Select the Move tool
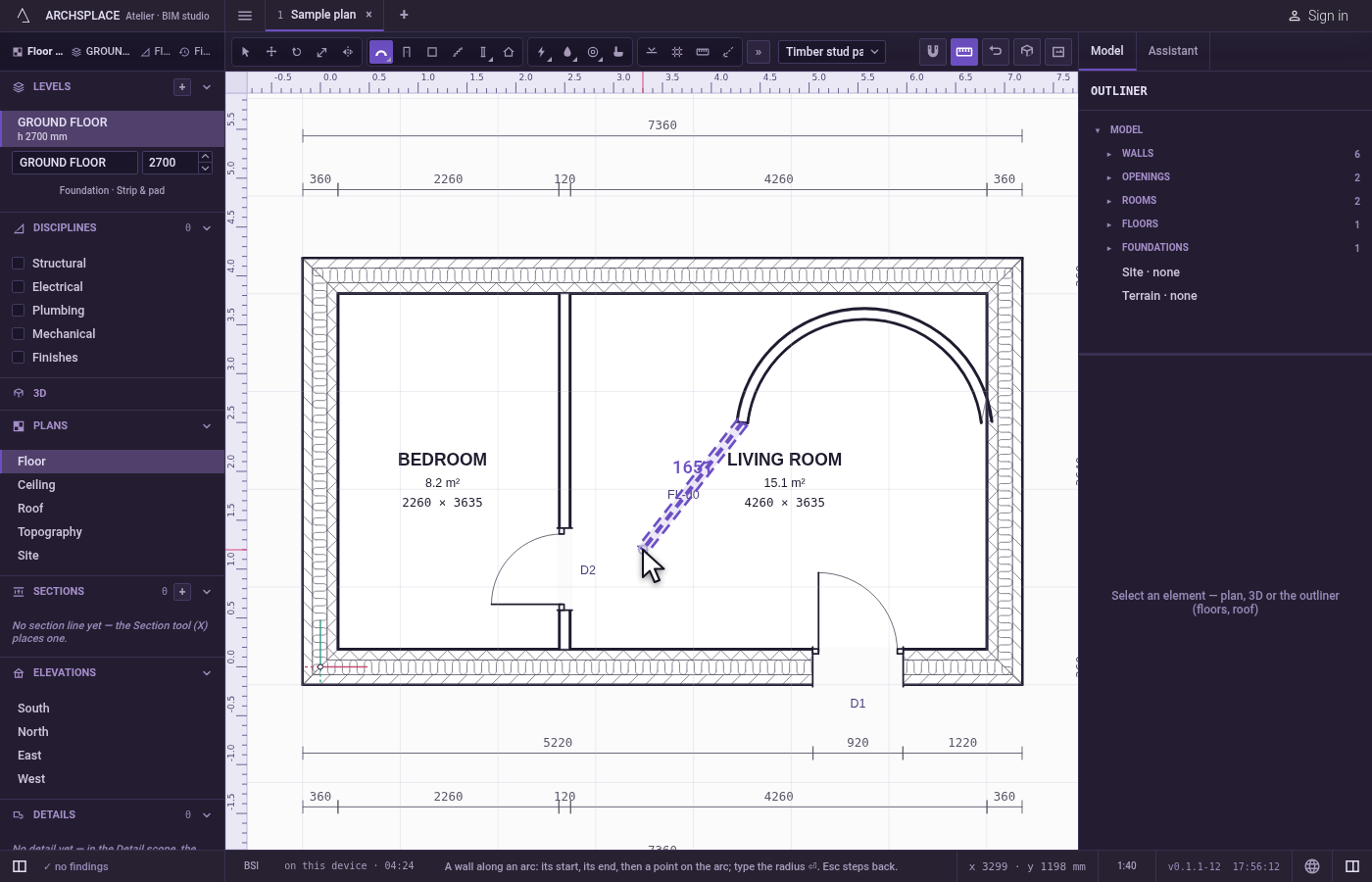The image size is (1372, 882). 271,52
